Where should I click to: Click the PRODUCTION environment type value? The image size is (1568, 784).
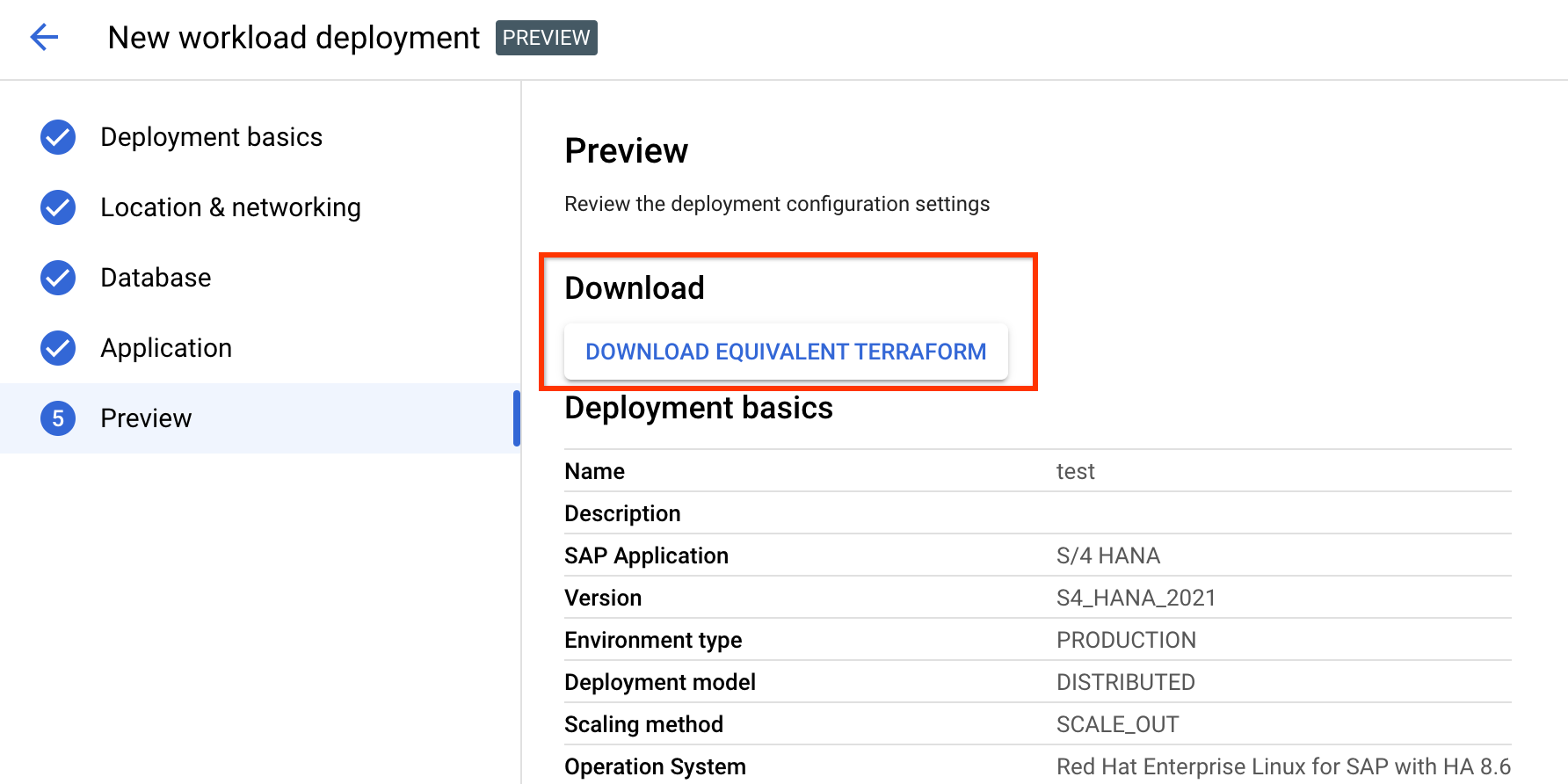coord(1126,641)
